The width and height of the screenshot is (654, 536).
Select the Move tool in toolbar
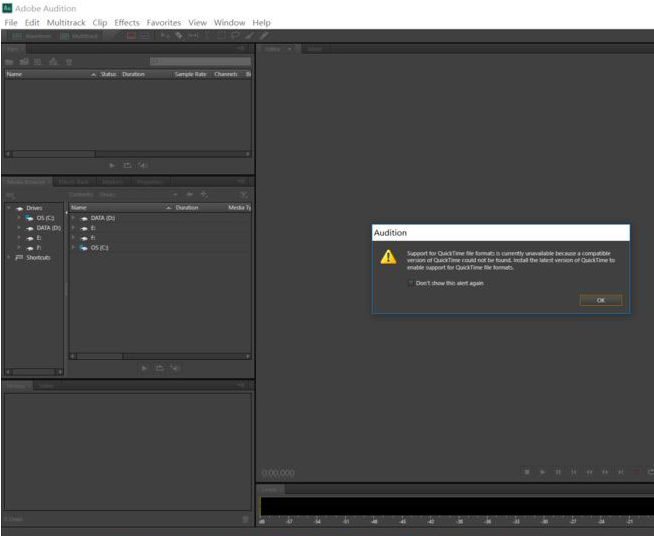(x=165, y=36)
